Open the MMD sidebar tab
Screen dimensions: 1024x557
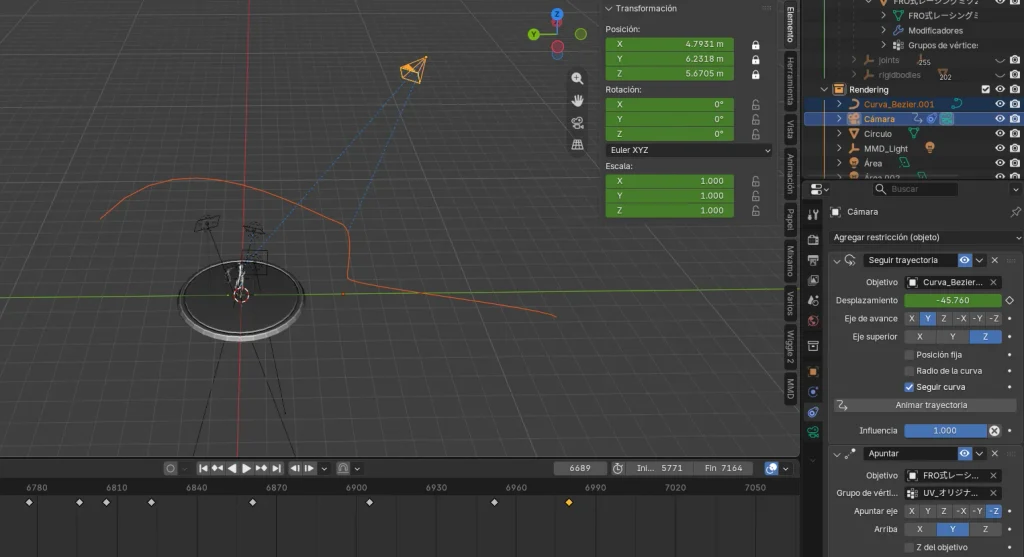[x=790, y=389]
